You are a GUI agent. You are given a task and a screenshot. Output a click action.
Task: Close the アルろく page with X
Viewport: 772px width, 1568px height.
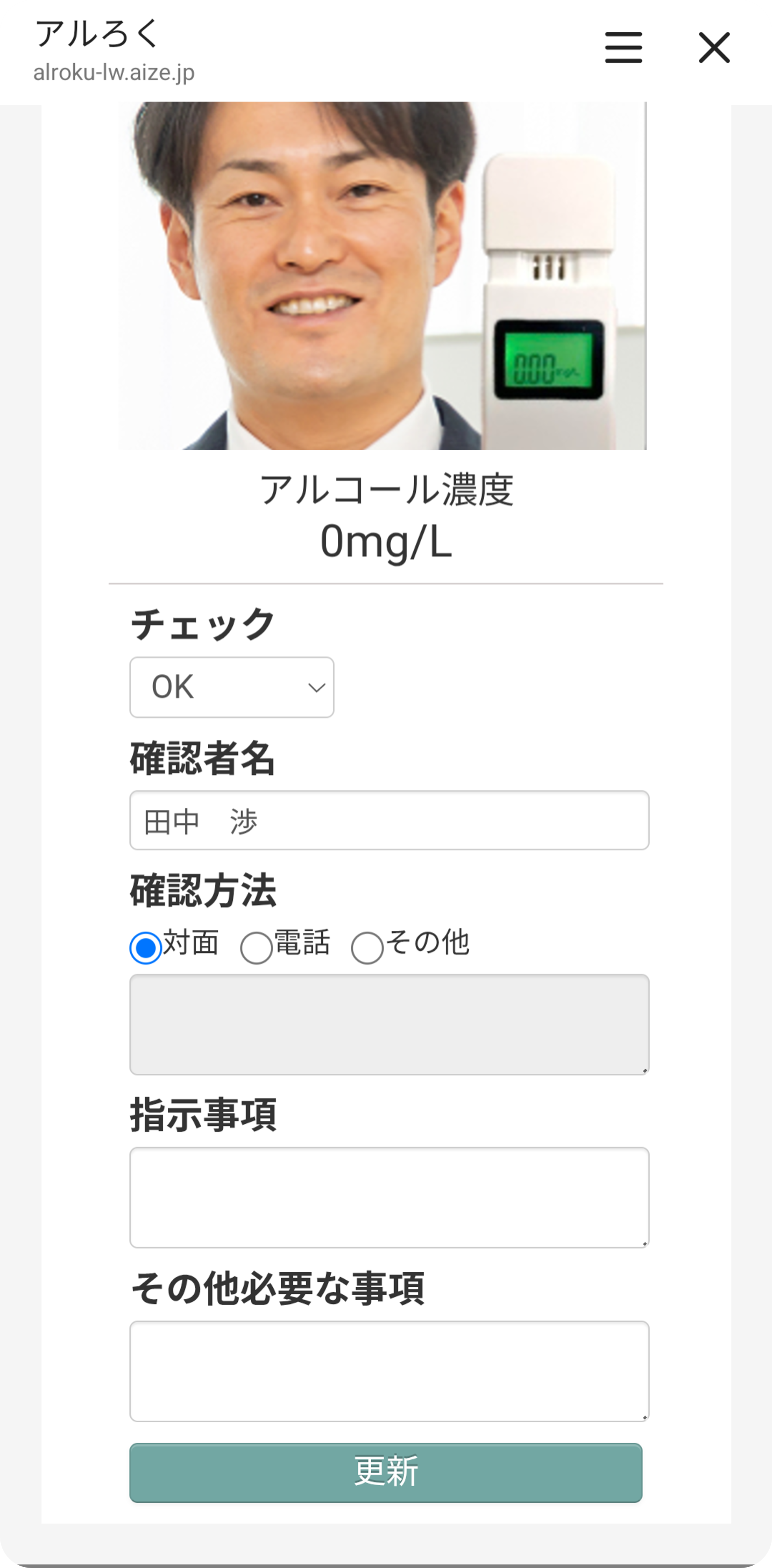714,48
